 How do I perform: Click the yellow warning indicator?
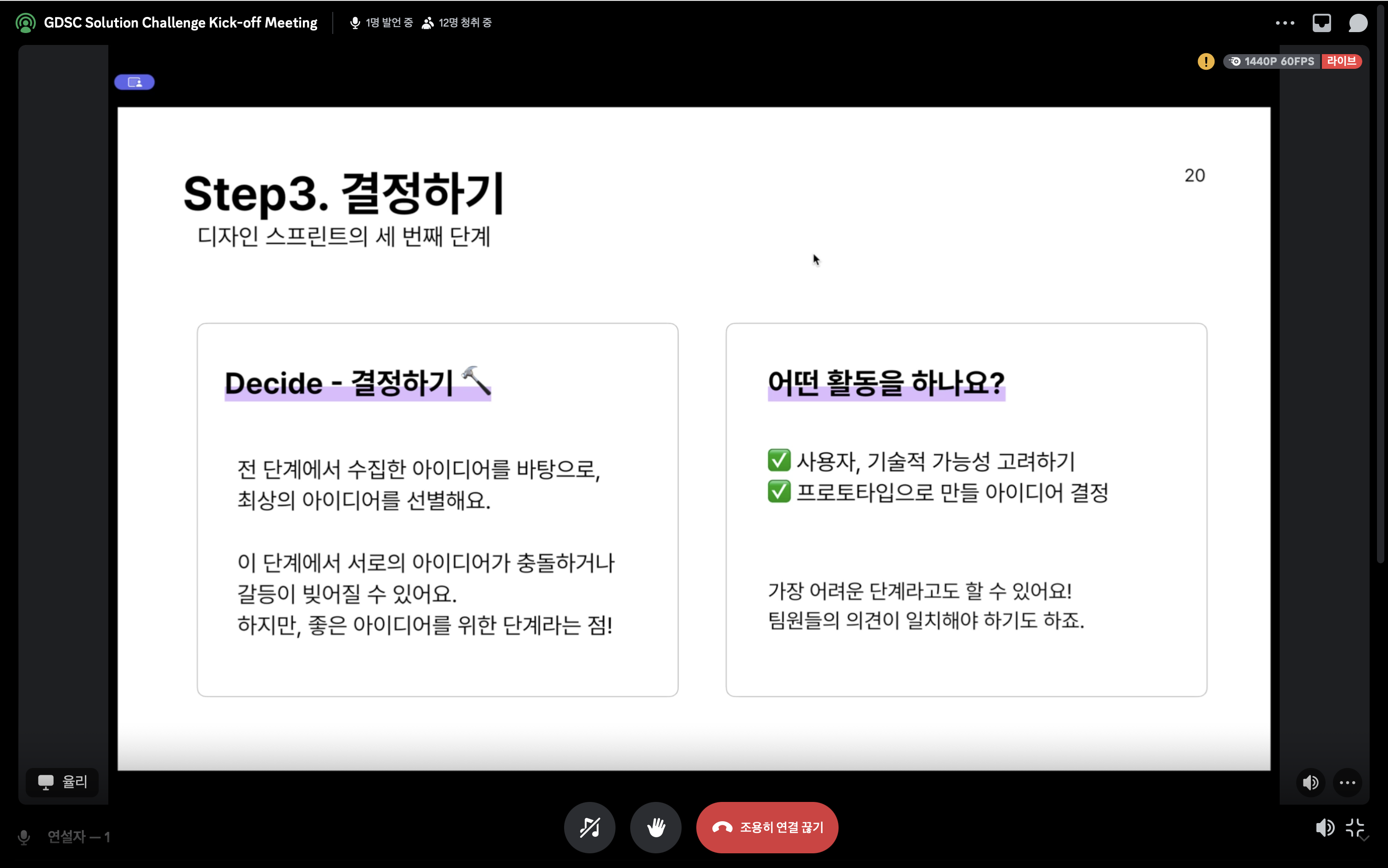pyautogui.click(x=1205, y=61)
